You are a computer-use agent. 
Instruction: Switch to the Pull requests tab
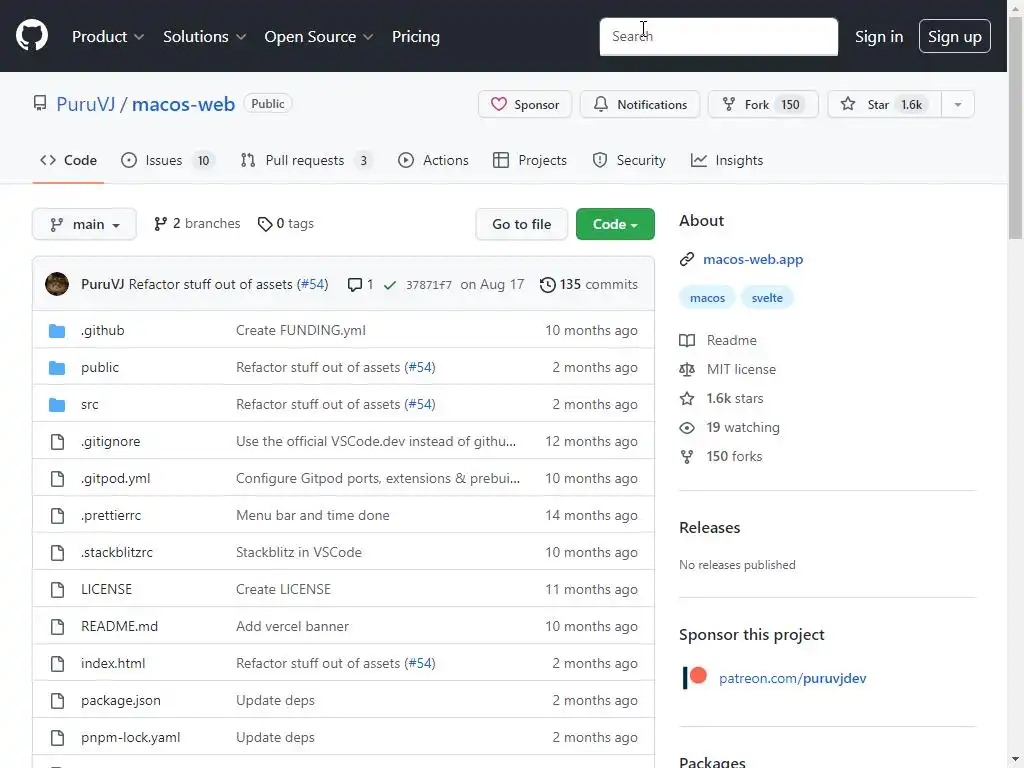[306, 160]
